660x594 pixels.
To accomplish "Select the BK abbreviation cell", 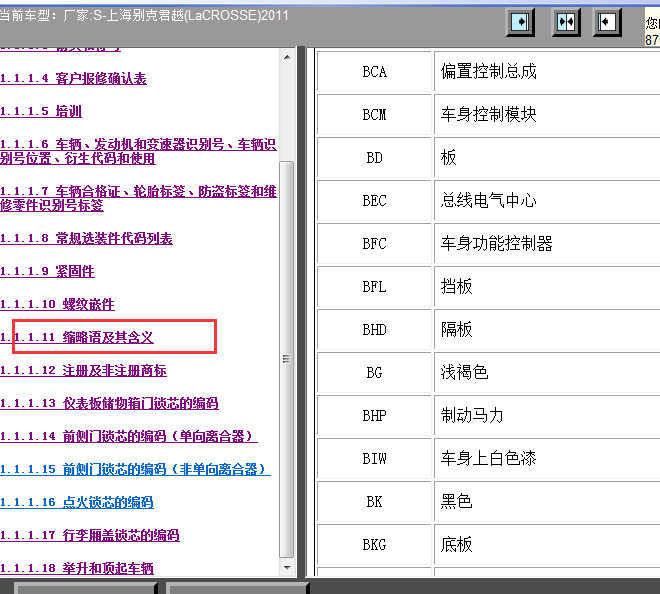I will [x=375, y=502].
